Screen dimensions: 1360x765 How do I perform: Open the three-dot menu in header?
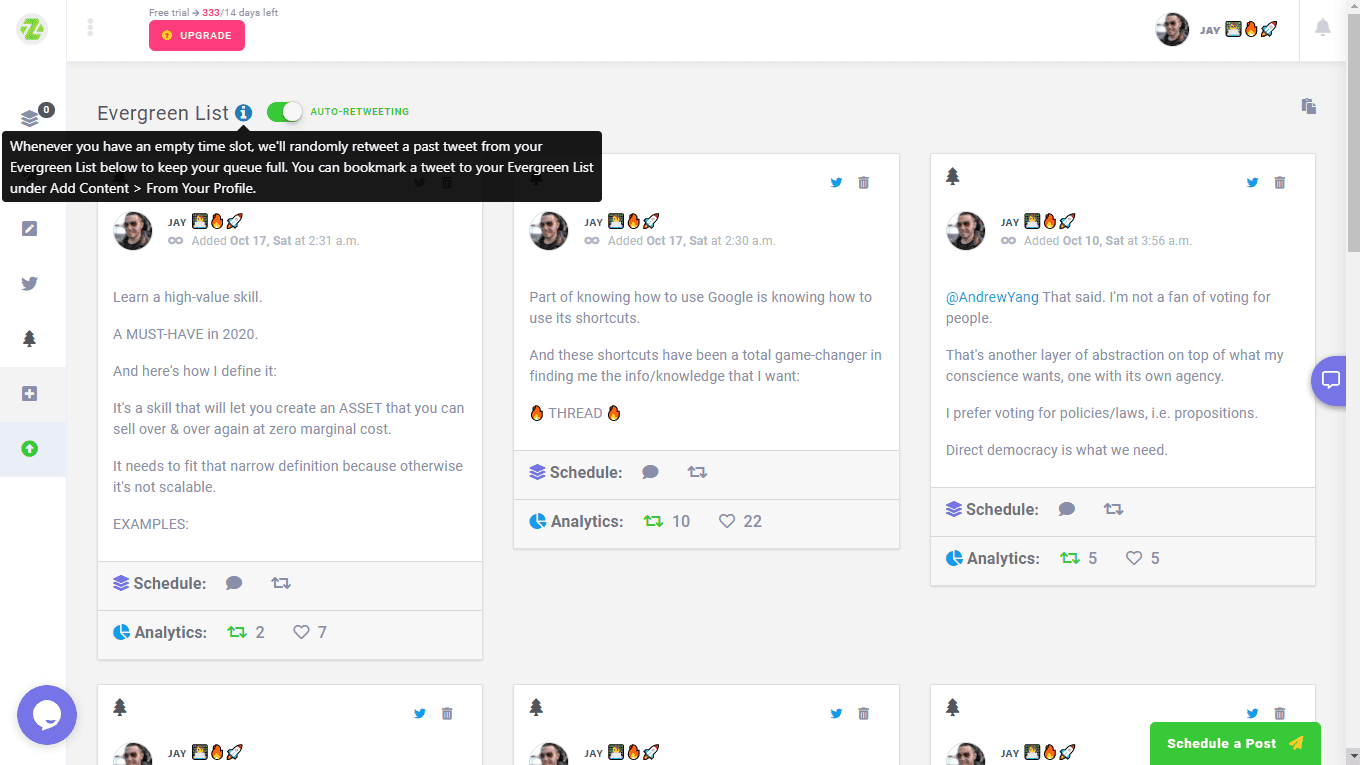pyautogui.click(x=90, y=28)
